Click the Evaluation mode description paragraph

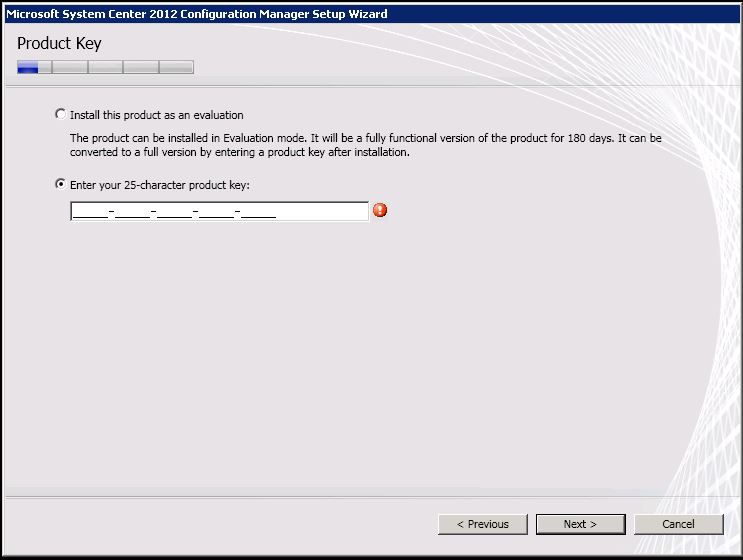(365, 145)
